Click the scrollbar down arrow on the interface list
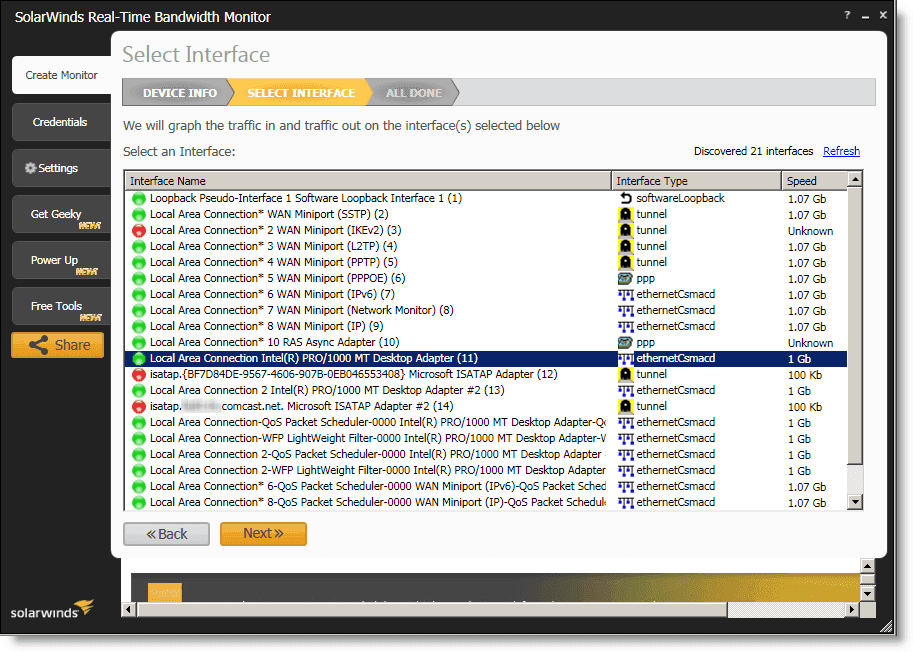 point(855,500)
